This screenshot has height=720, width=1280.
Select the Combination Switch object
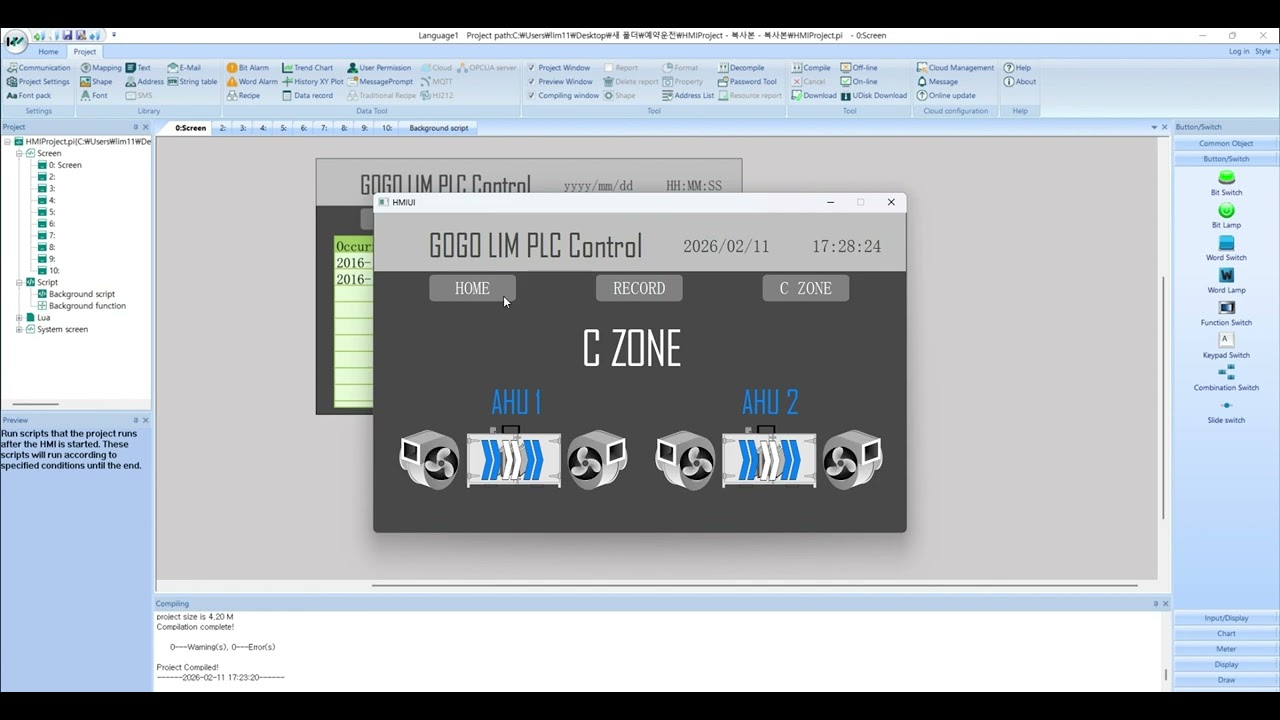coord(1226,379)
